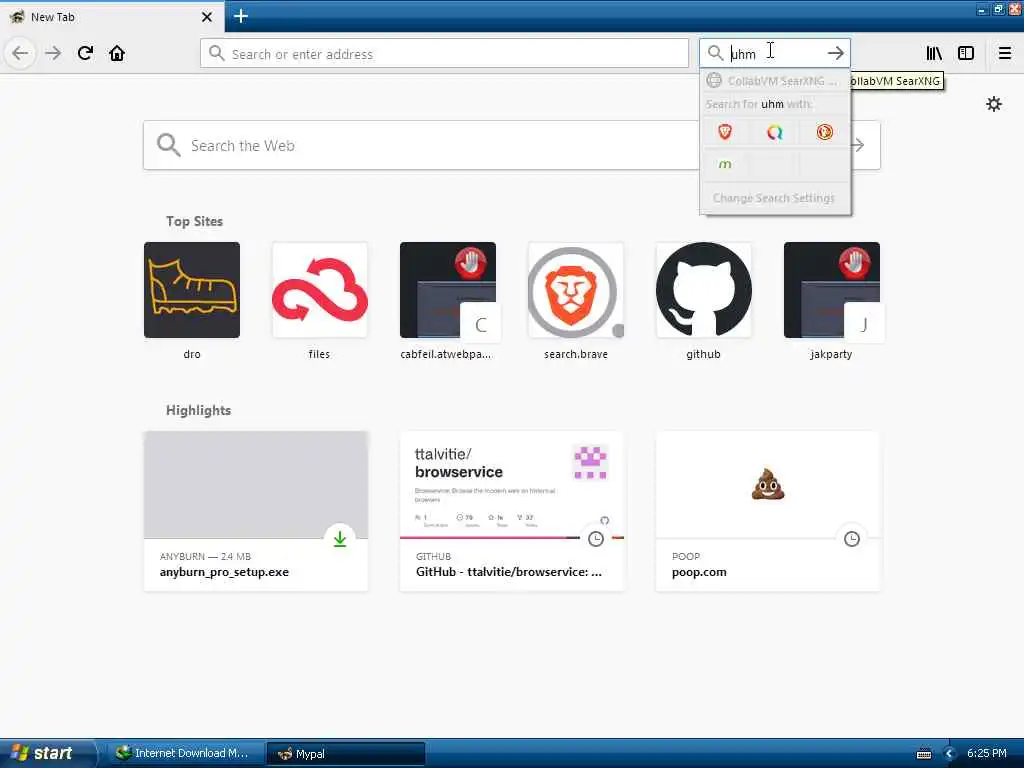Image resolution: width=1024 pixels, height=768 pixels.
Task: Click the Highlights section heading
Action: [x=199, y=410]
